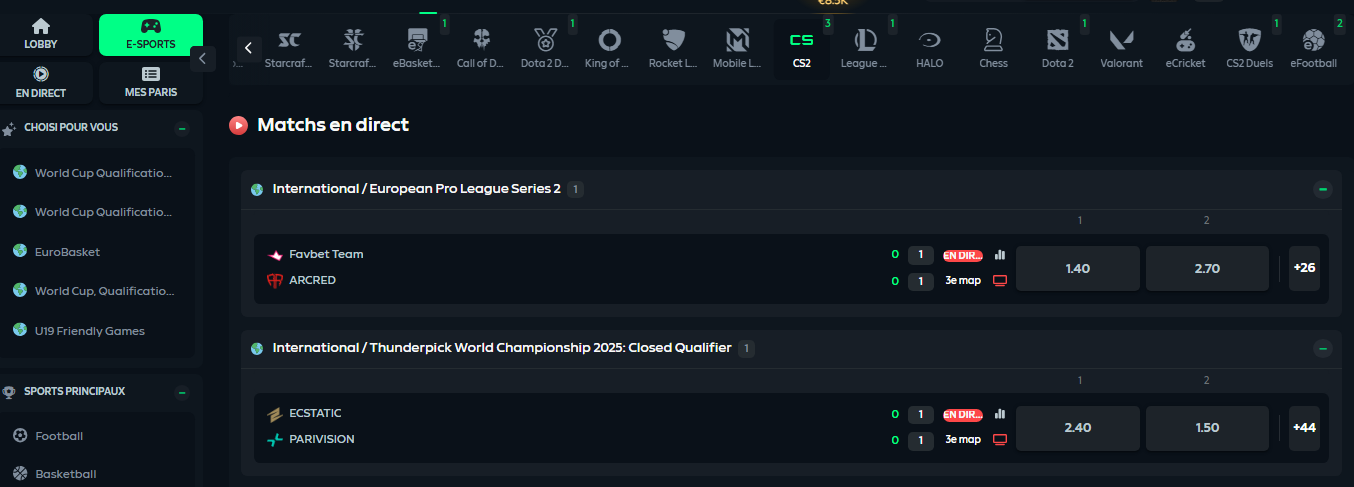This screenshot has height=487, width=1354.
Task: Switch to the E-Sports tab
Action: [151, 35]
